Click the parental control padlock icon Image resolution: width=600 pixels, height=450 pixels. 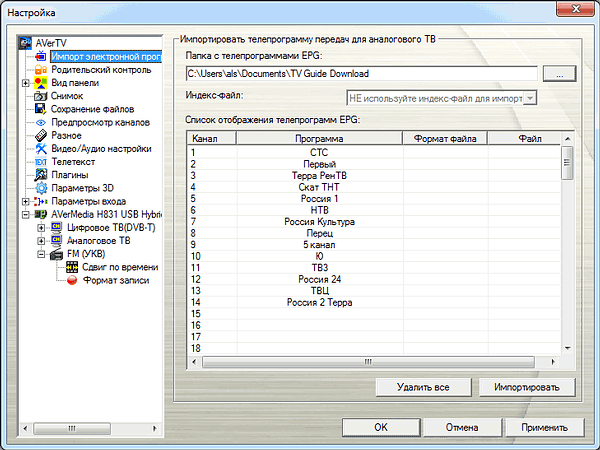(x=41, y=70)
